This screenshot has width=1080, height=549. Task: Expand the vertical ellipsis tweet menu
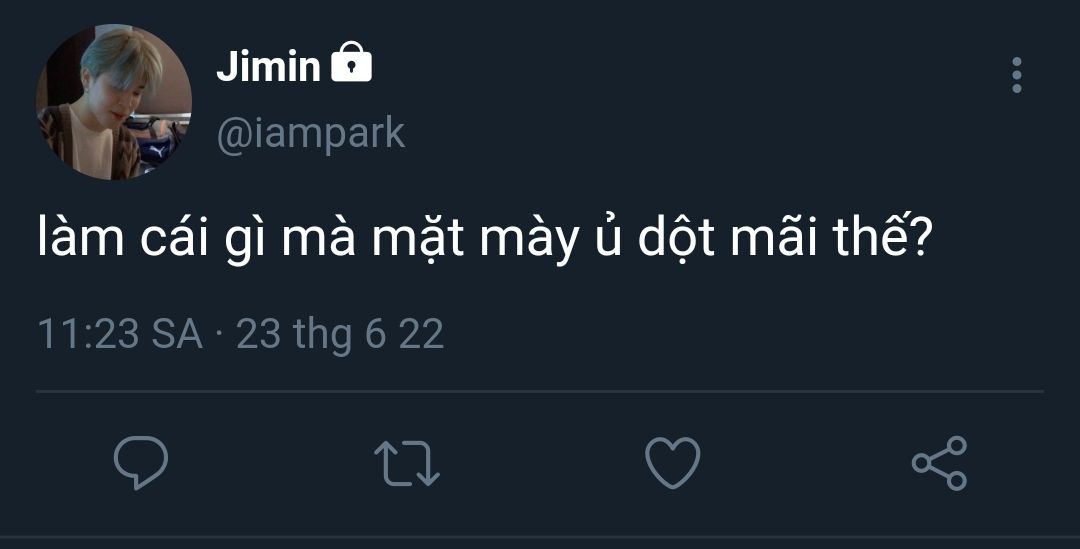coord(1017,74)
